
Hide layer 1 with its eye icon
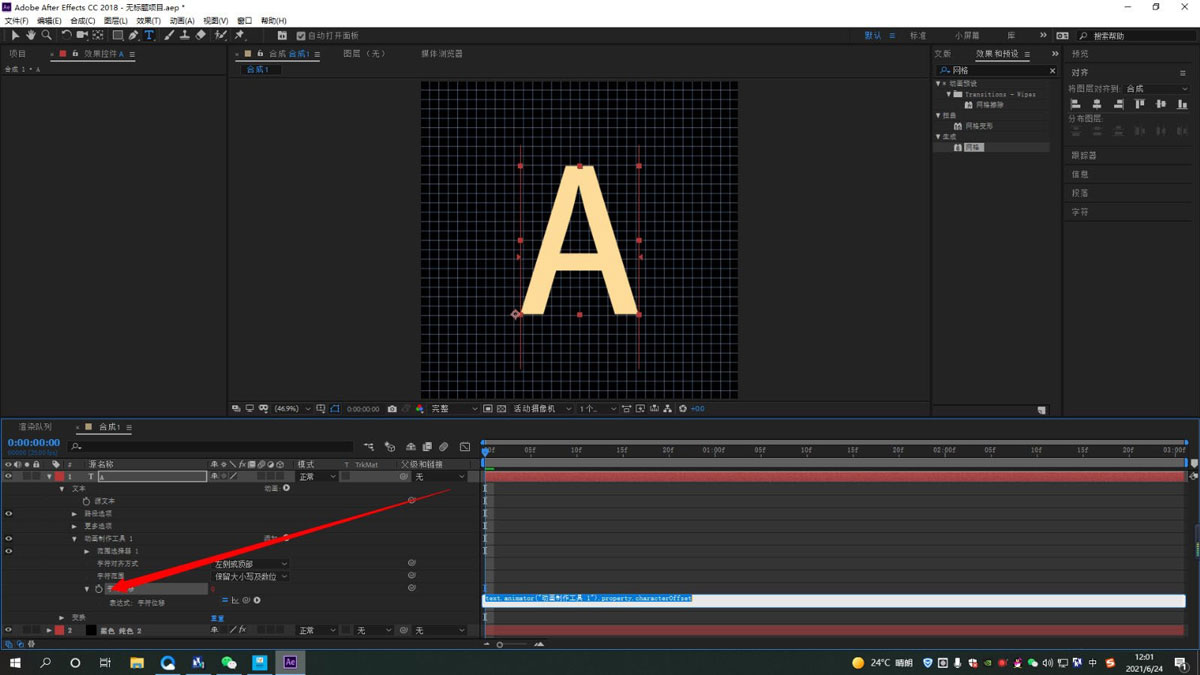click(8, 477)
